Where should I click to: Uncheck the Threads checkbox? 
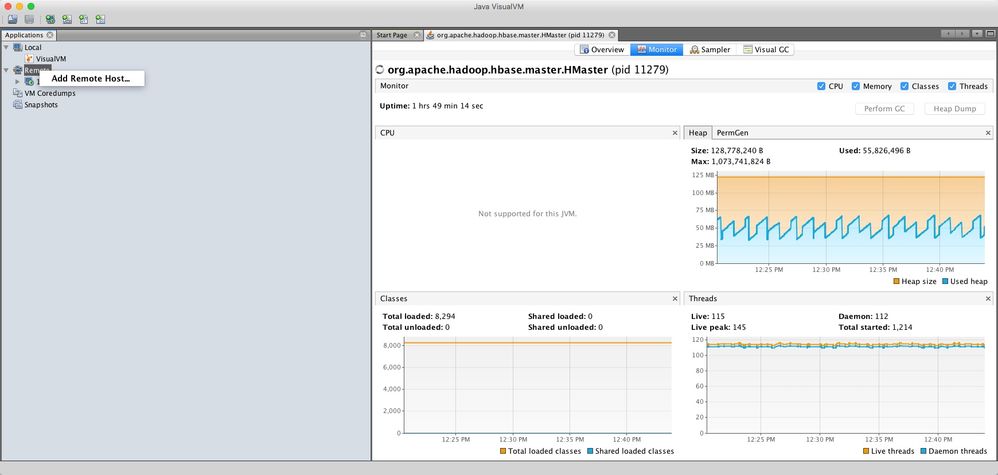(952, 86)
